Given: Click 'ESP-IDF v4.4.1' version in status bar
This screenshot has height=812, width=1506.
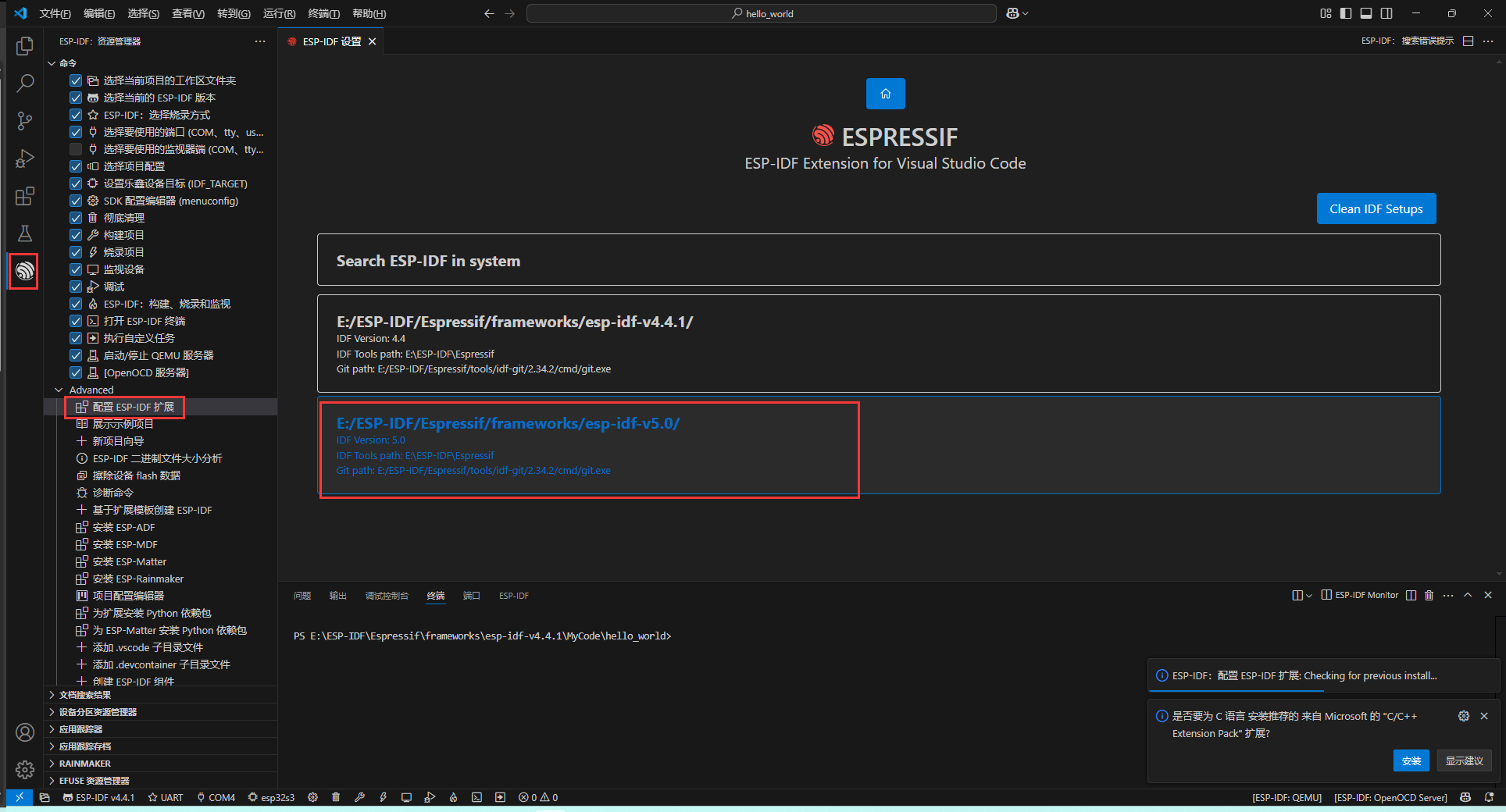Looking at the screenshot, I should (98, 797).
